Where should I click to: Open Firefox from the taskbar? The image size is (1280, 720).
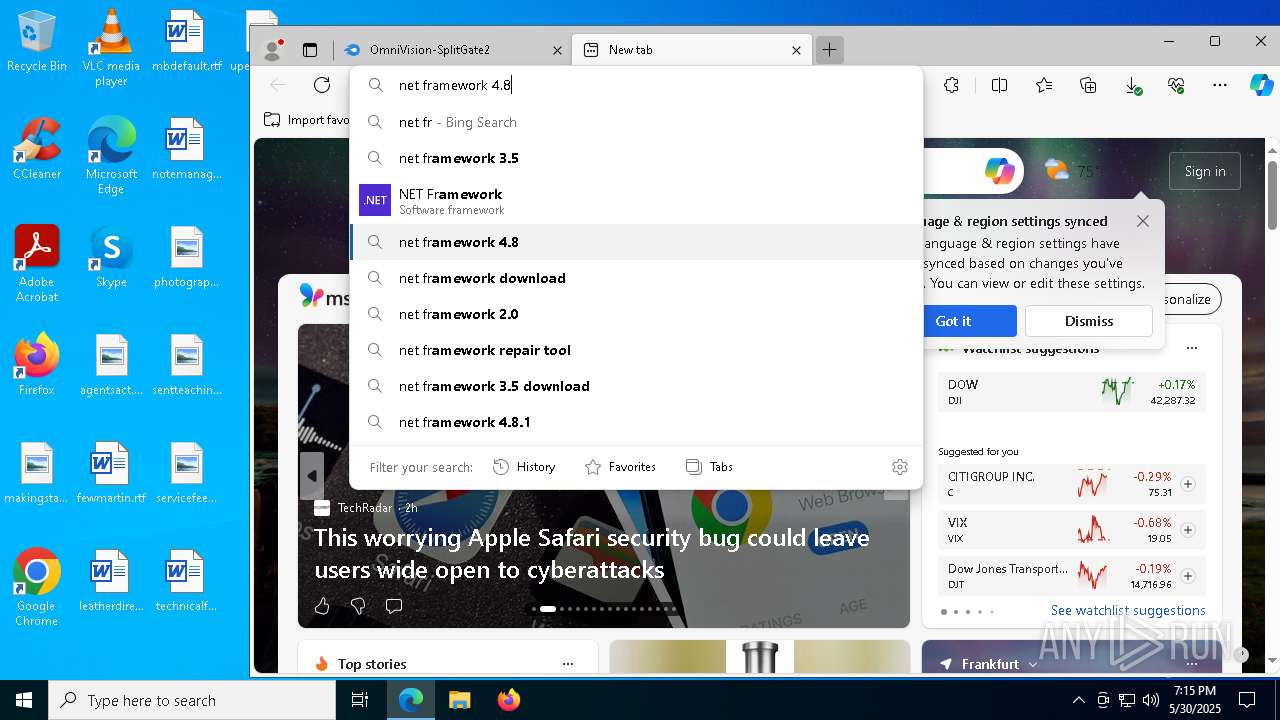[x=509, y=700]
